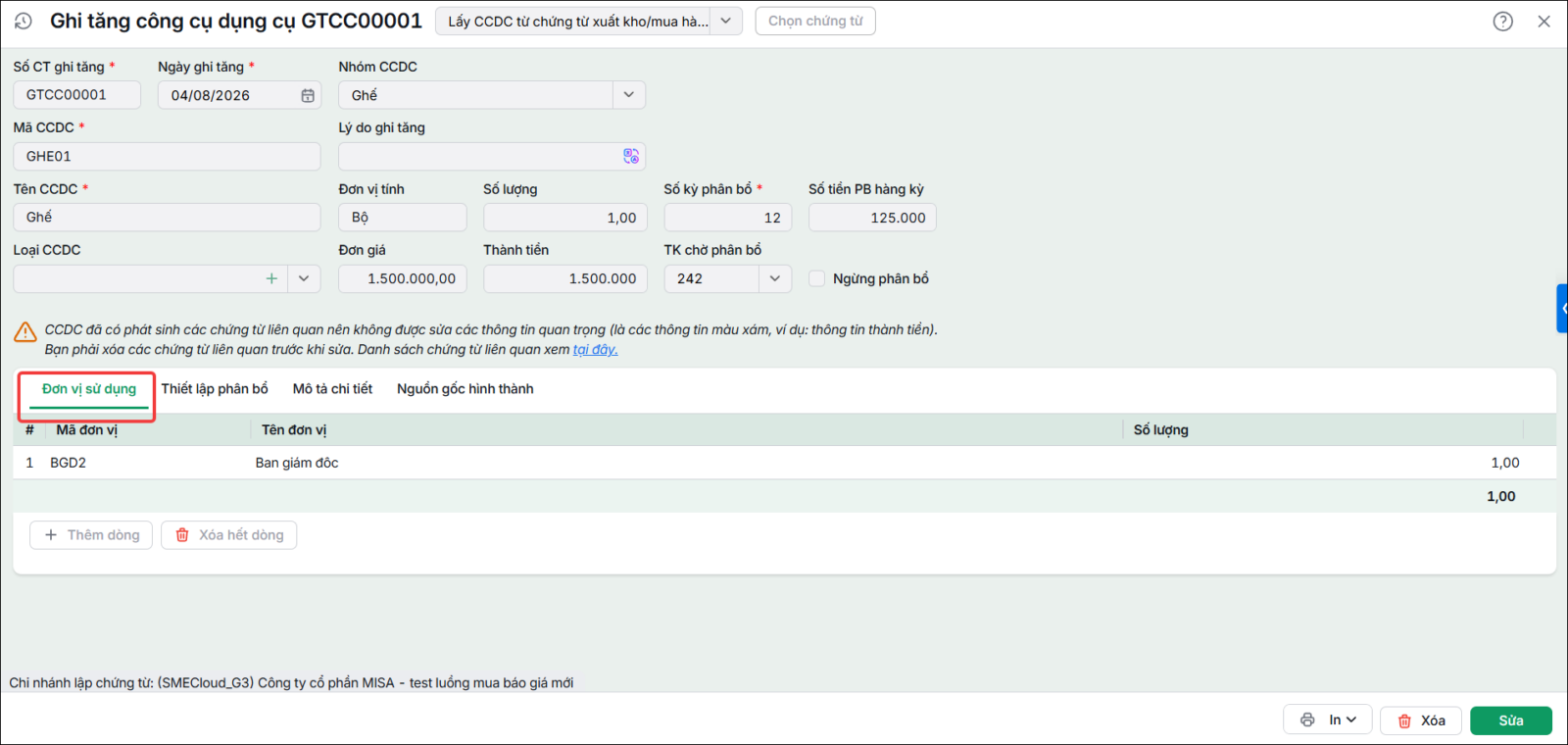1568x745 pixels.
Task: Click the Thêm dòng button
Action: click(x=91, y=535)
